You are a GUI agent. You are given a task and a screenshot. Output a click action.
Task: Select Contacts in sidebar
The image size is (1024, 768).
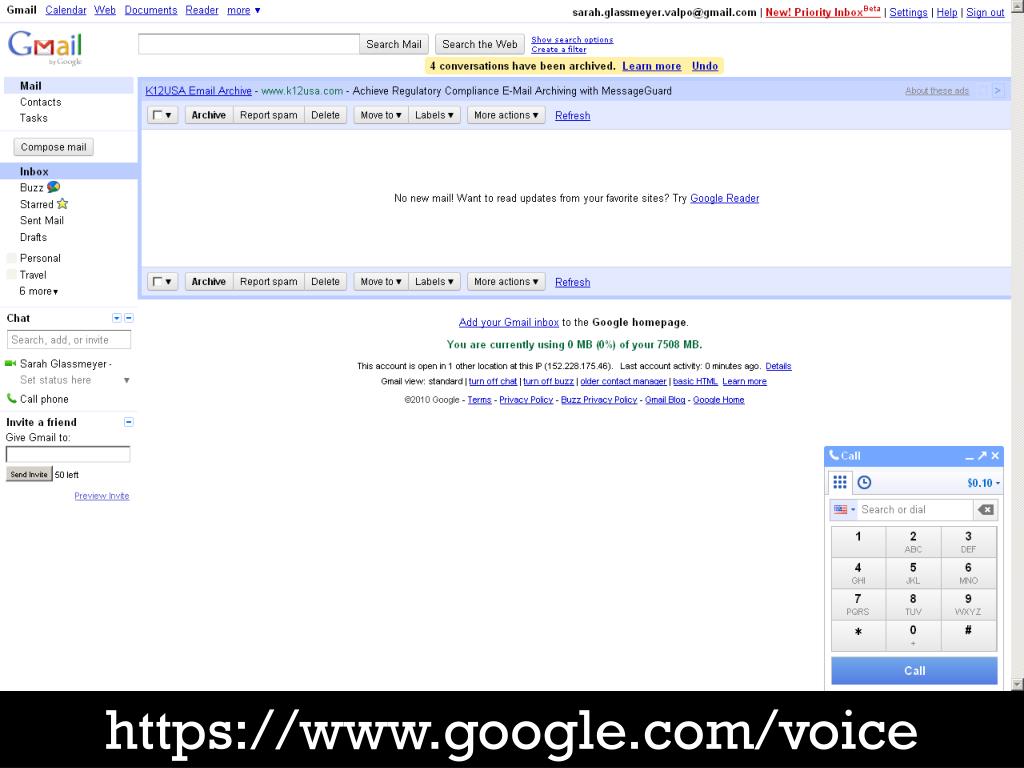(40, 102)
